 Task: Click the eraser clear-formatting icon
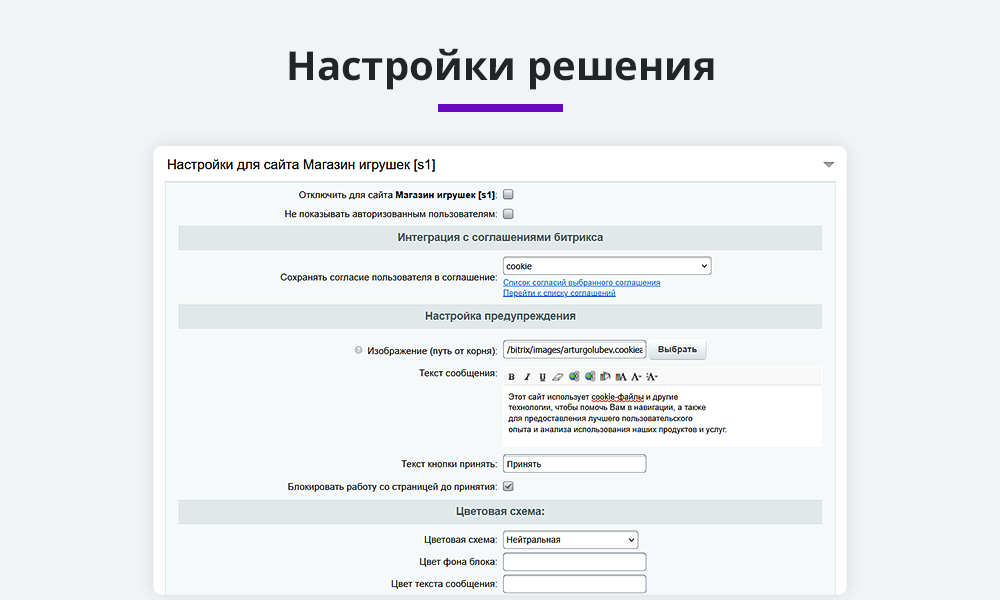tap(558, 377)
